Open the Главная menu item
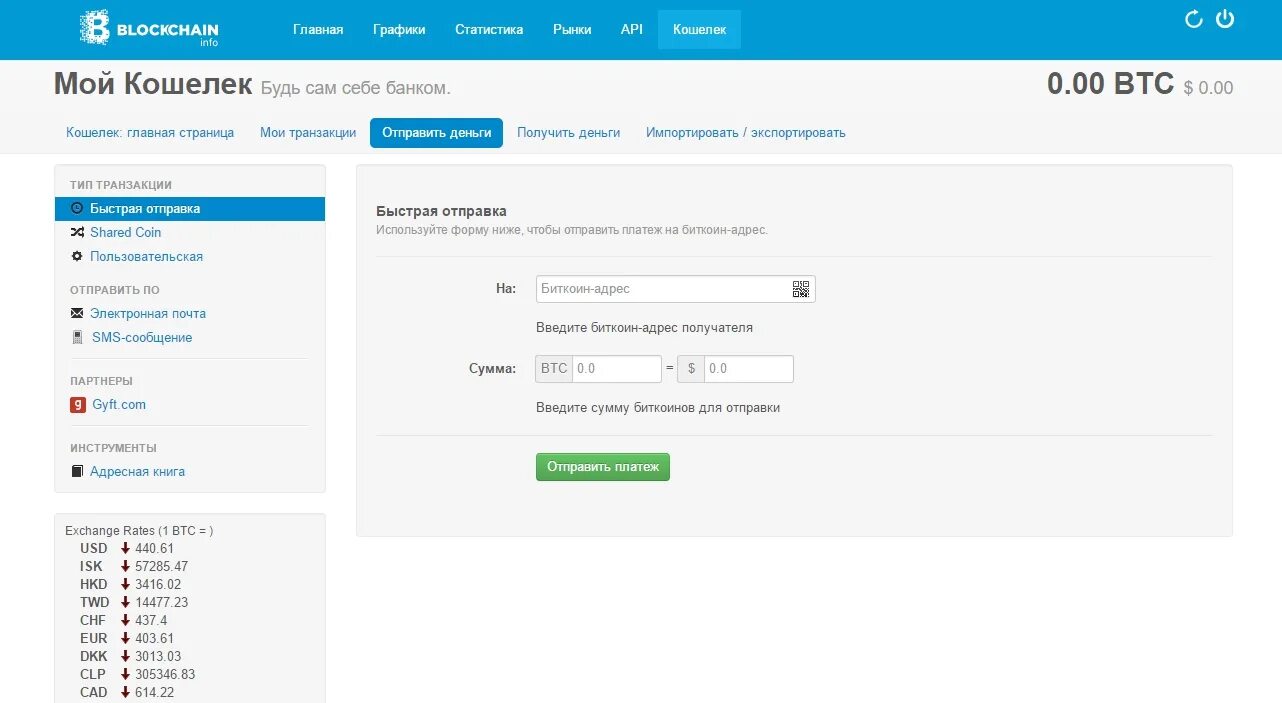Viewport: 1282px width, 703px height. (318, 29)
